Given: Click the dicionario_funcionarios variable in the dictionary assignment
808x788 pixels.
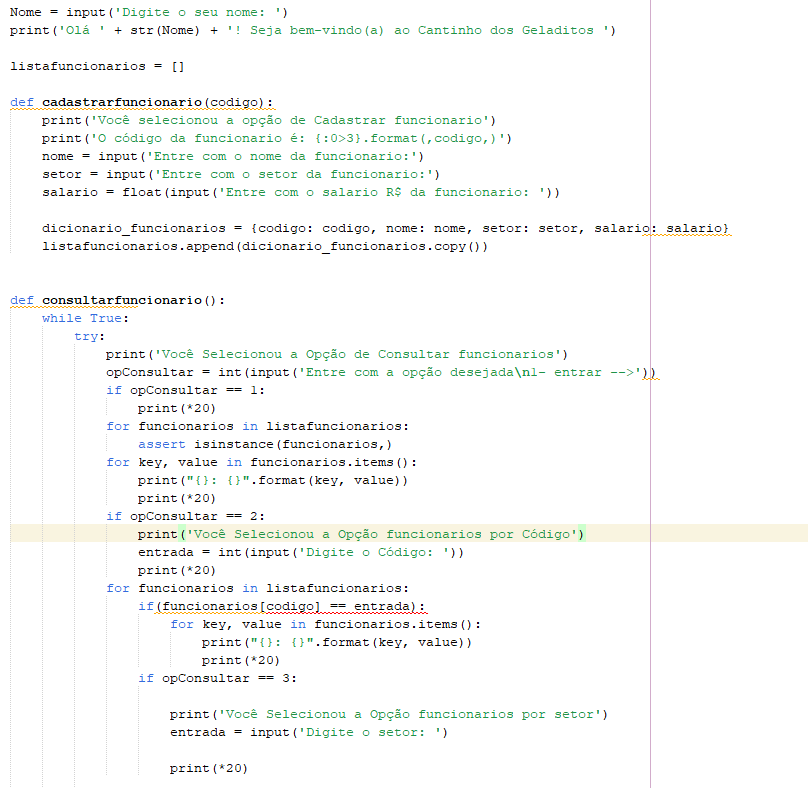Looking at the screenshot, I should click(x=134, y=229).
